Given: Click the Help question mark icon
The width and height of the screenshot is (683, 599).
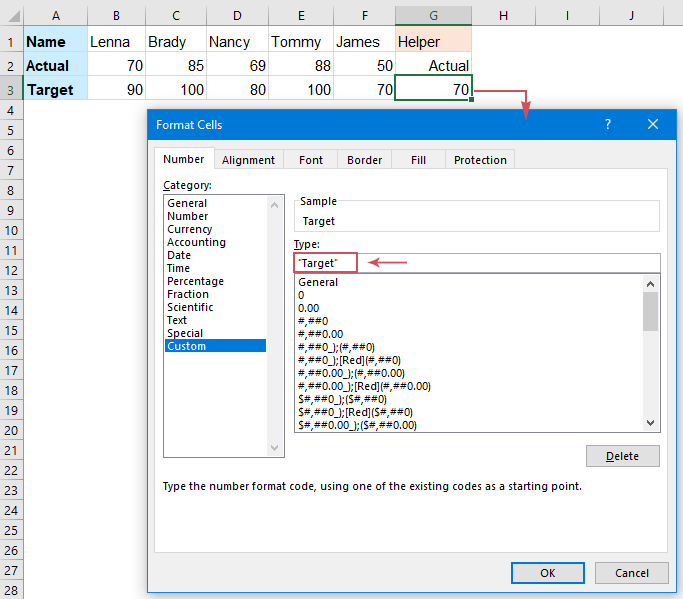Looking at the screenshot, I should pos(607,125).
